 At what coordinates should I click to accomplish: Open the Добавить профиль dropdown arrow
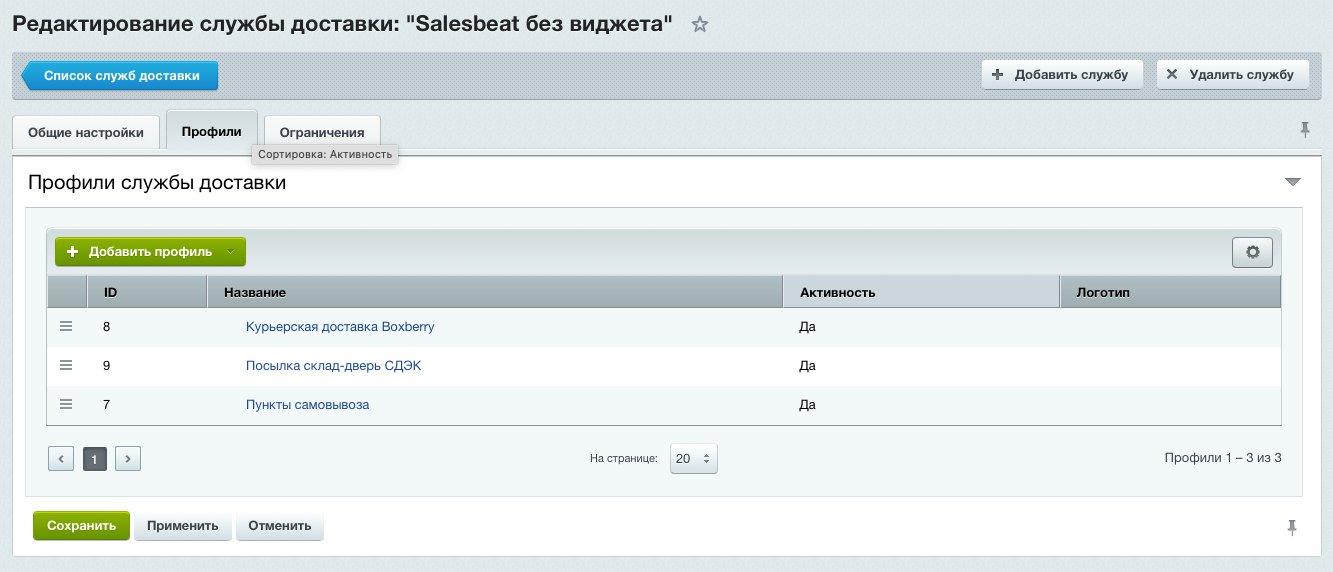[x=231, y=252]
